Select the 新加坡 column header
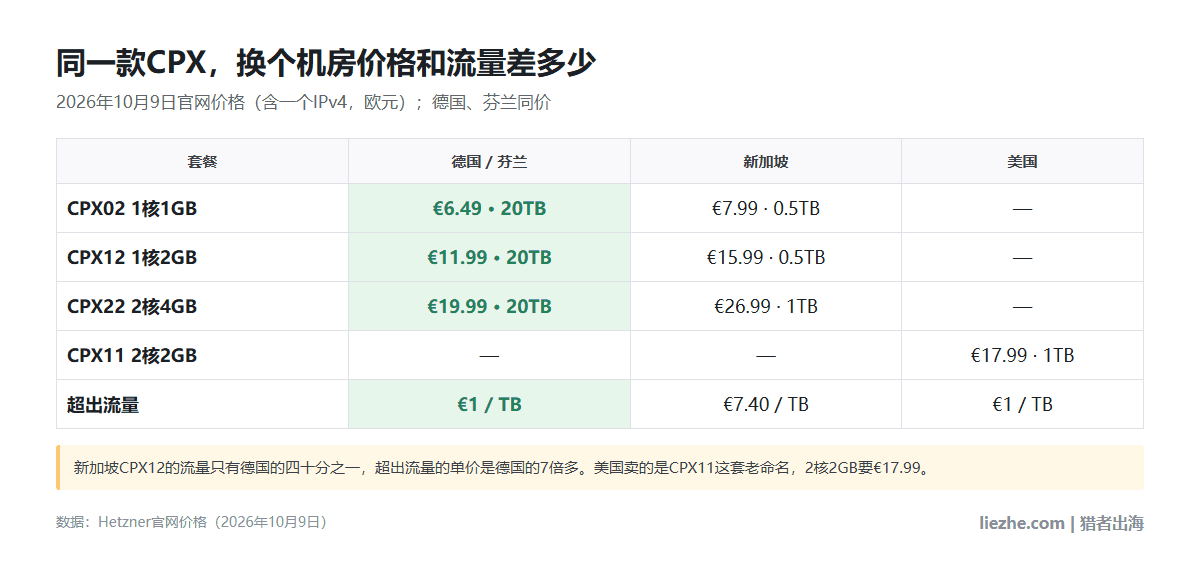The width and height of the screenshot is (1200, 577). pyautogui.click(x=766, y=161)
